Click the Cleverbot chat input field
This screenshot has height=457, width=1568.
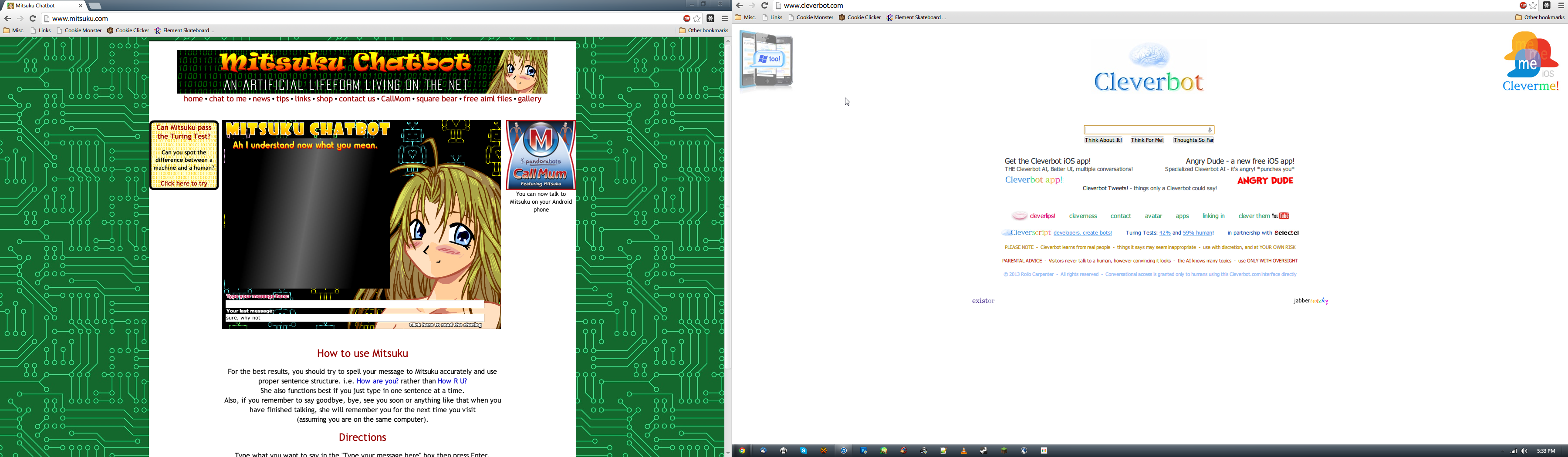tap(1149, 130)
